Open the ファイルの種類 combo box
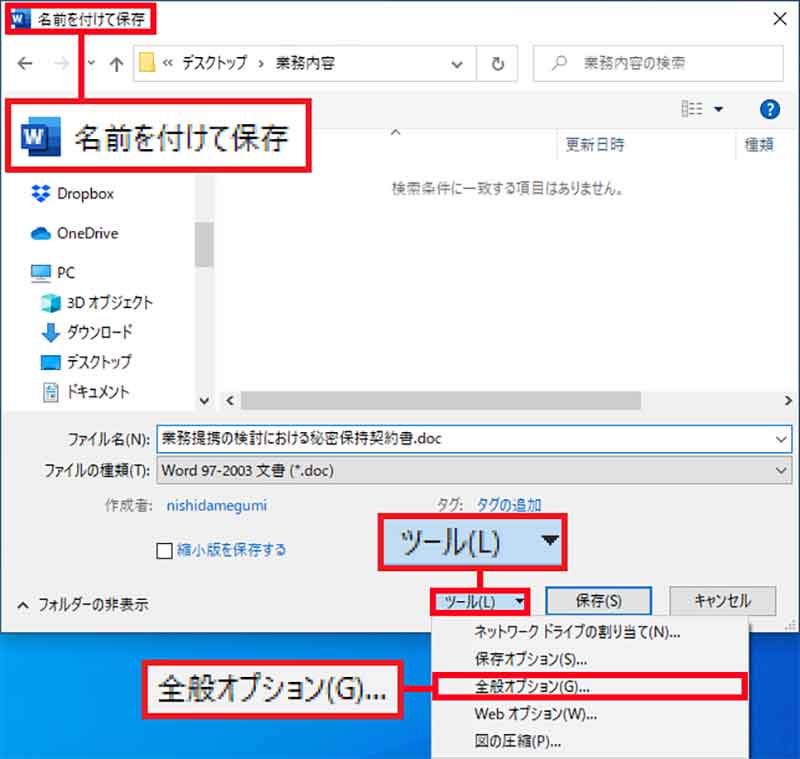This screenshot has width=800, height=759. 474,470
